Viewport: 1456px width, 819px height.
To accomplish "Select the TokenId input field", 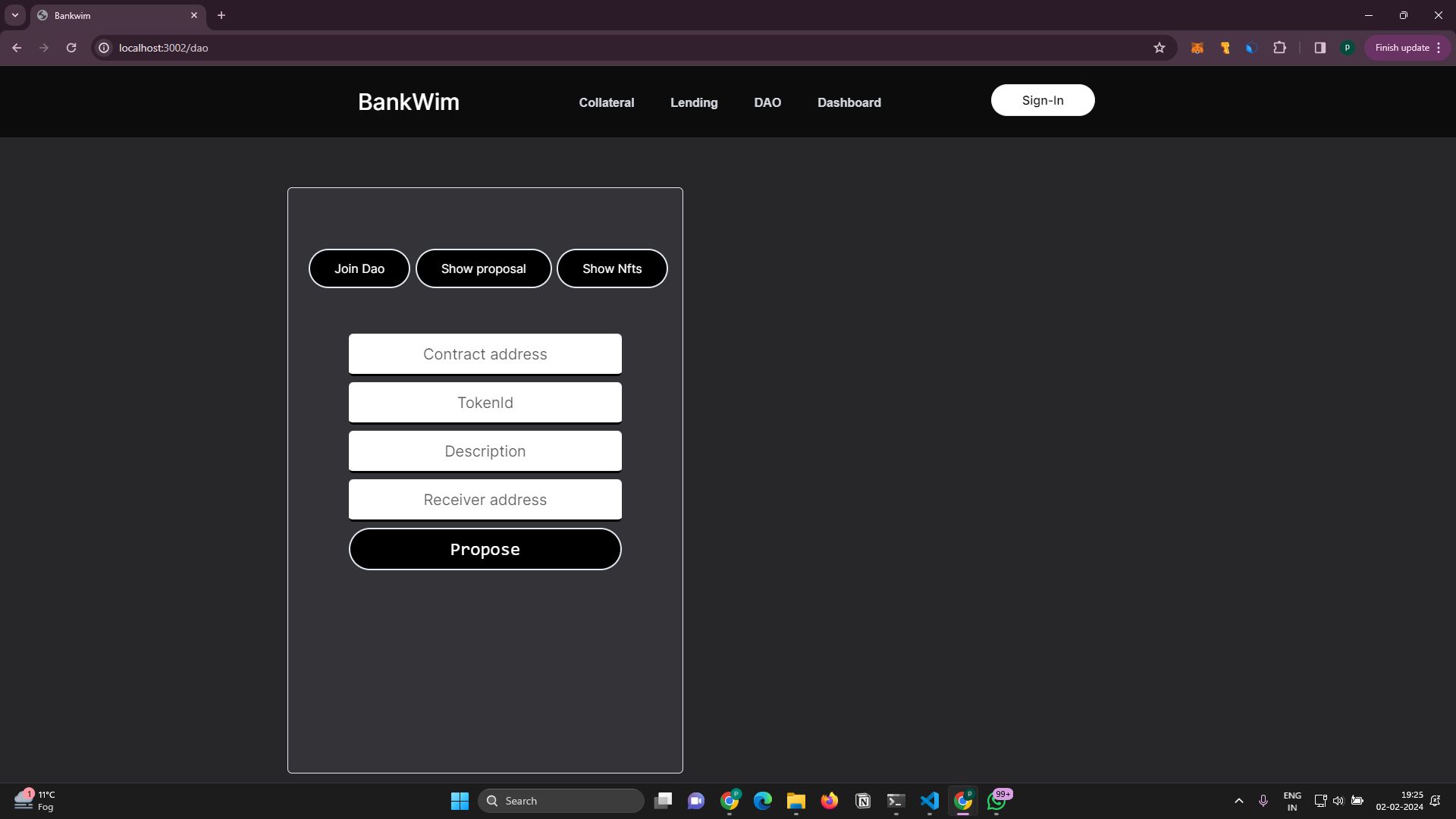I will [485, 402].
